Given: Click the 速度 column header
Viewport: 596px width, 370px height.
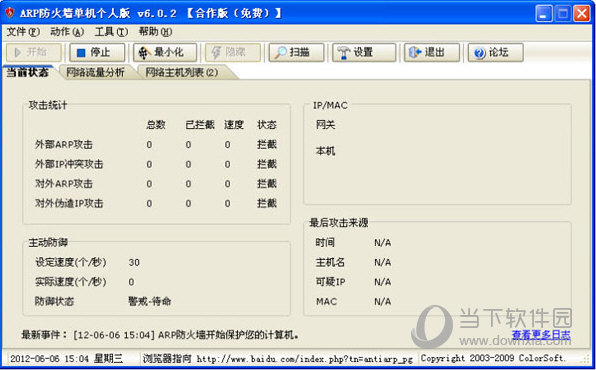Looking at the screenshot, I should pyautogui.click(x=234, y=125).
